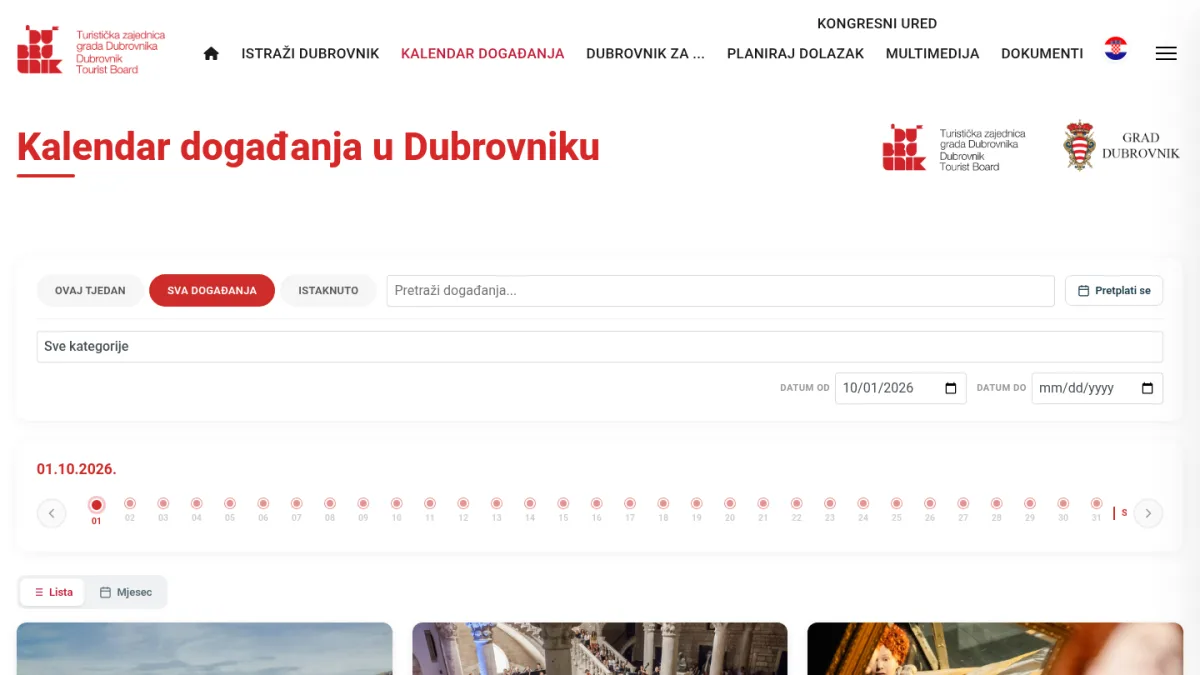Select day 01 on the date timeline

point(96,510)
